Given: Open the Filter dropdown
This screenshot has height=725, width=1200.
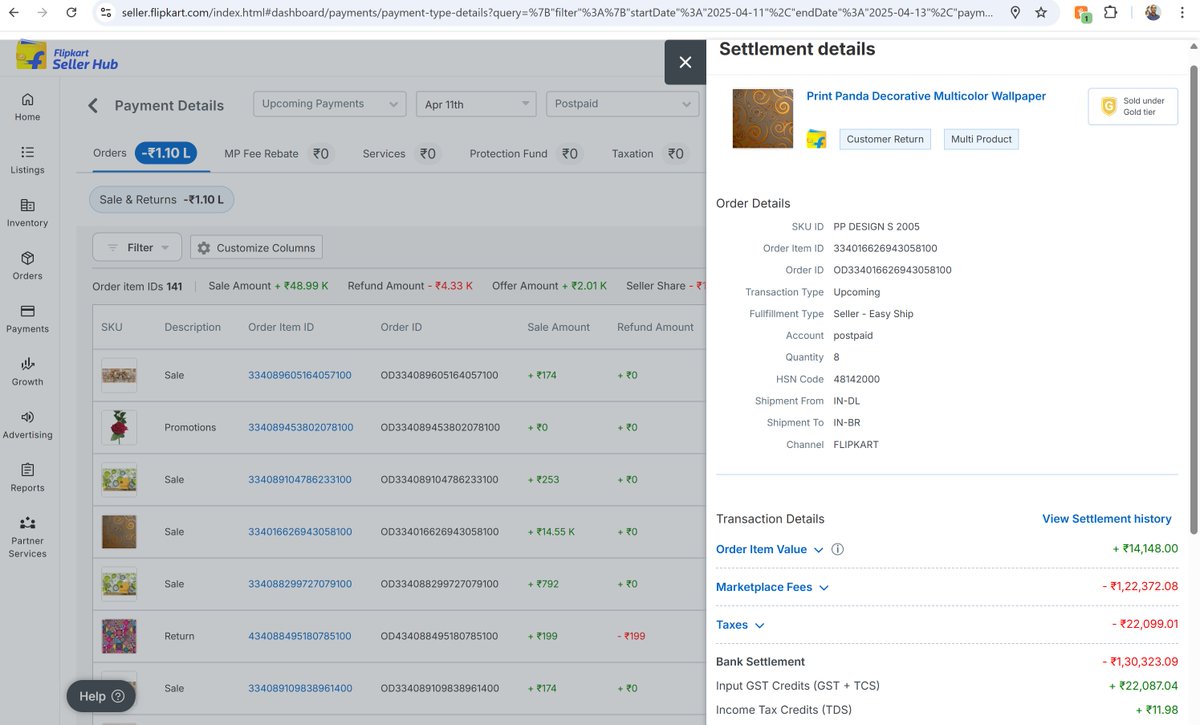Looking at the screenshot, I should (x=137, y=247).
